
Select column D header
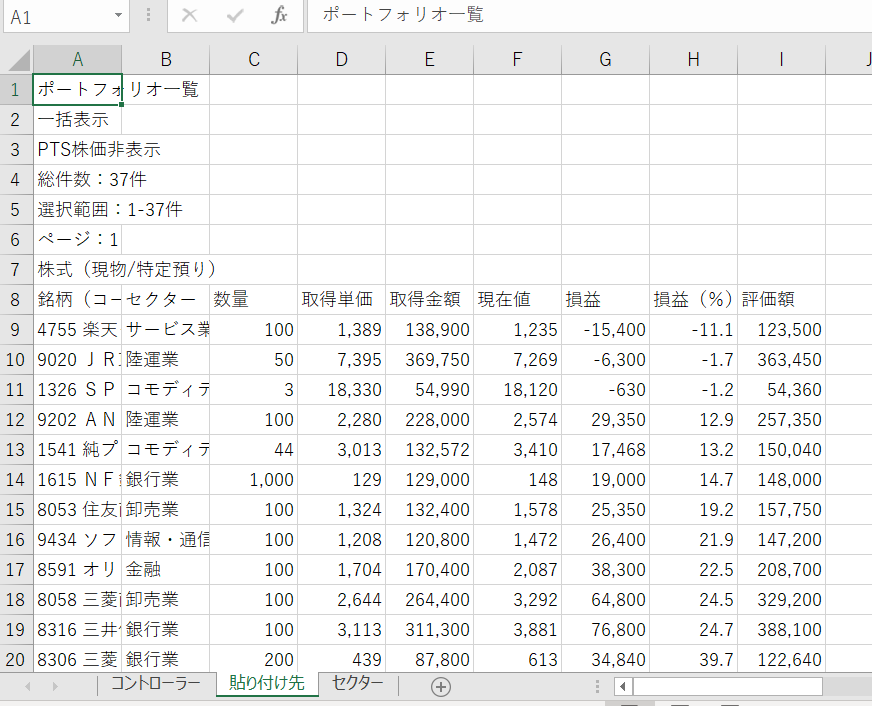341,59
